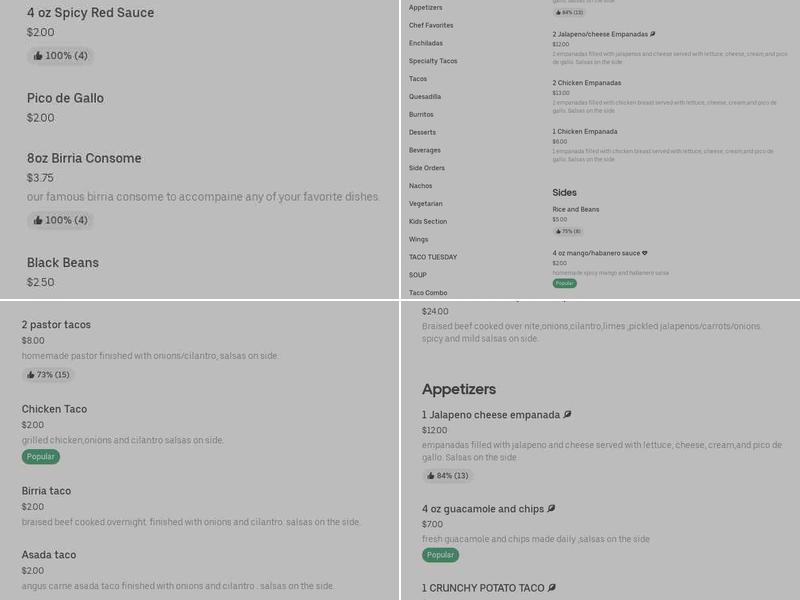Open the Kids Section category
Screen dimensions: 800x600
(428, 222)
